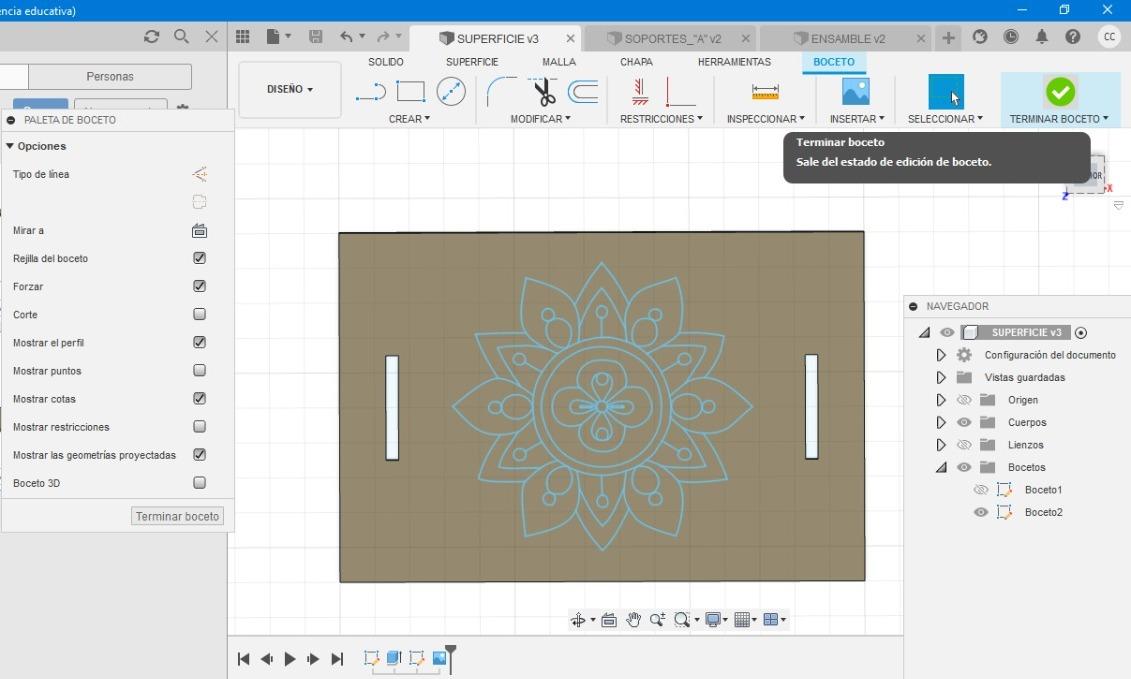Click the Mirar a look-at icon
The width and height of the screenshot is (1131, 679).
click(200, 231)
